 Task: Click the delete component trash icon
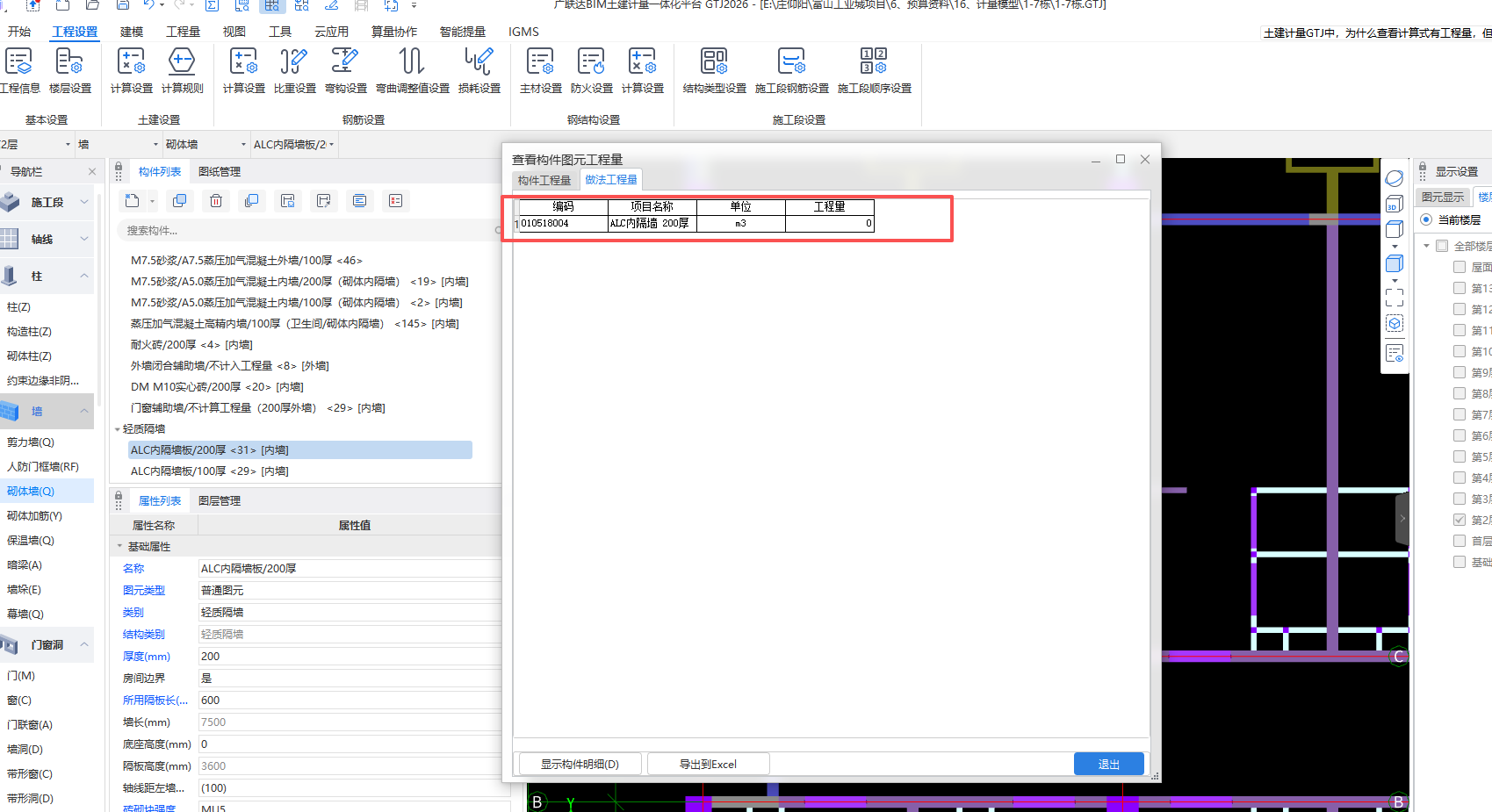216,201
